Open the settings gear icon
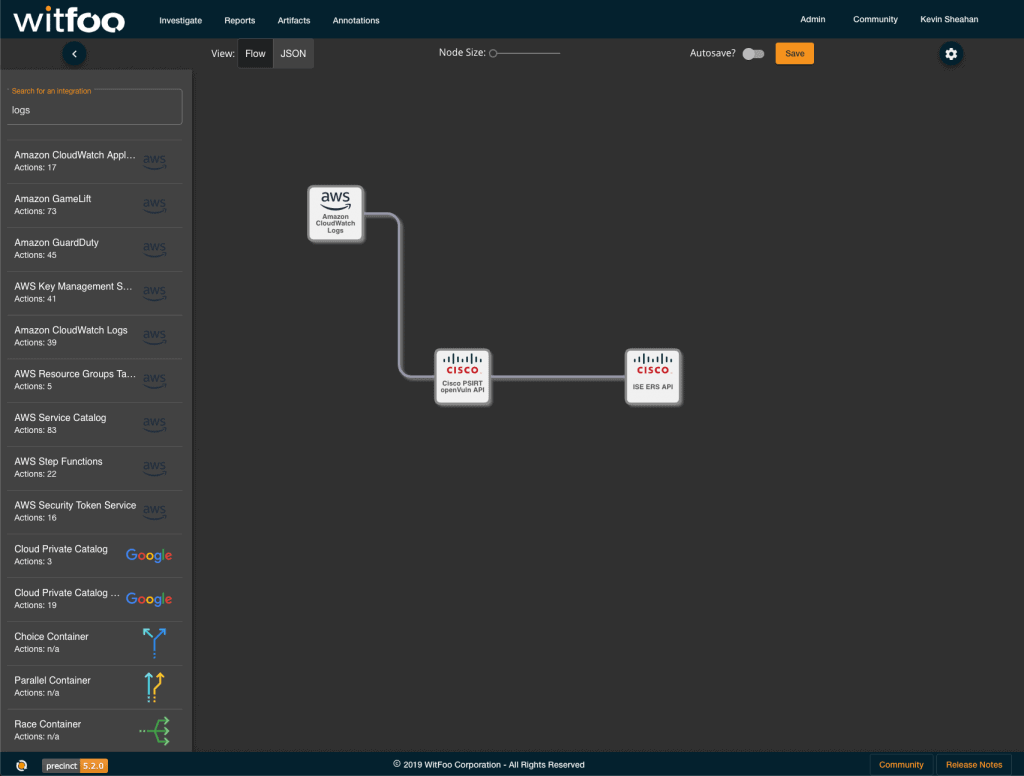The width and height of the screenshot is (1024, 776). point(951,54)
